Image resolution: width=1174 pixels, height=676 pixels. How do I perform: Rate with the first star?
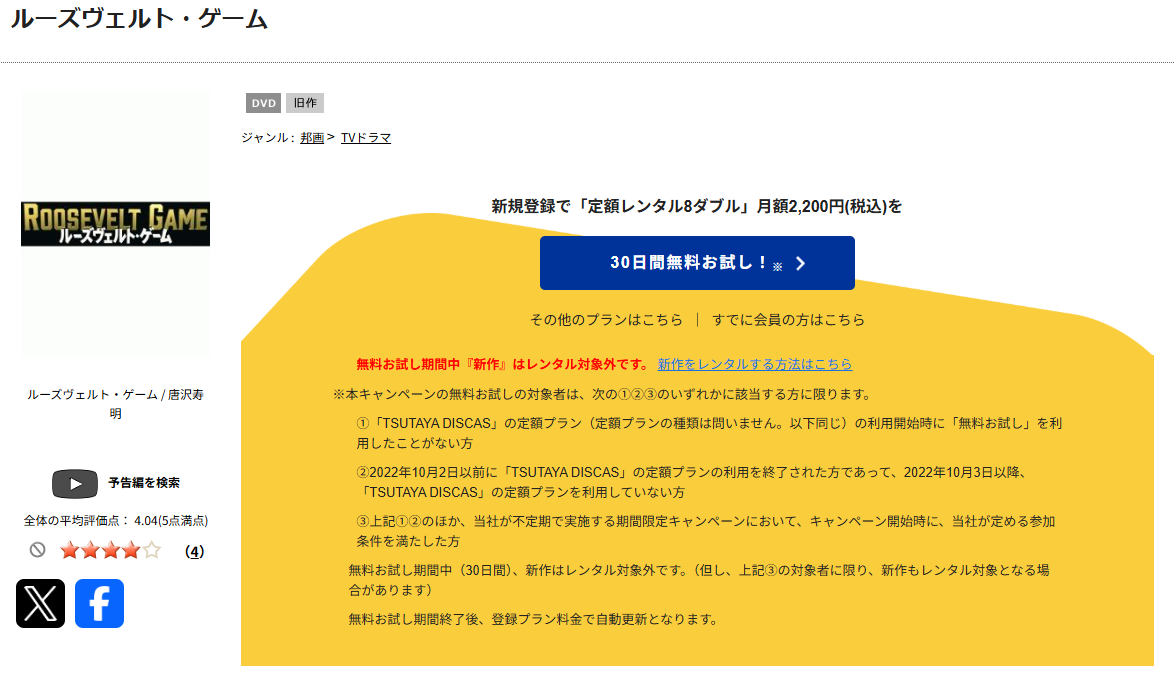(x=70, y=551)
